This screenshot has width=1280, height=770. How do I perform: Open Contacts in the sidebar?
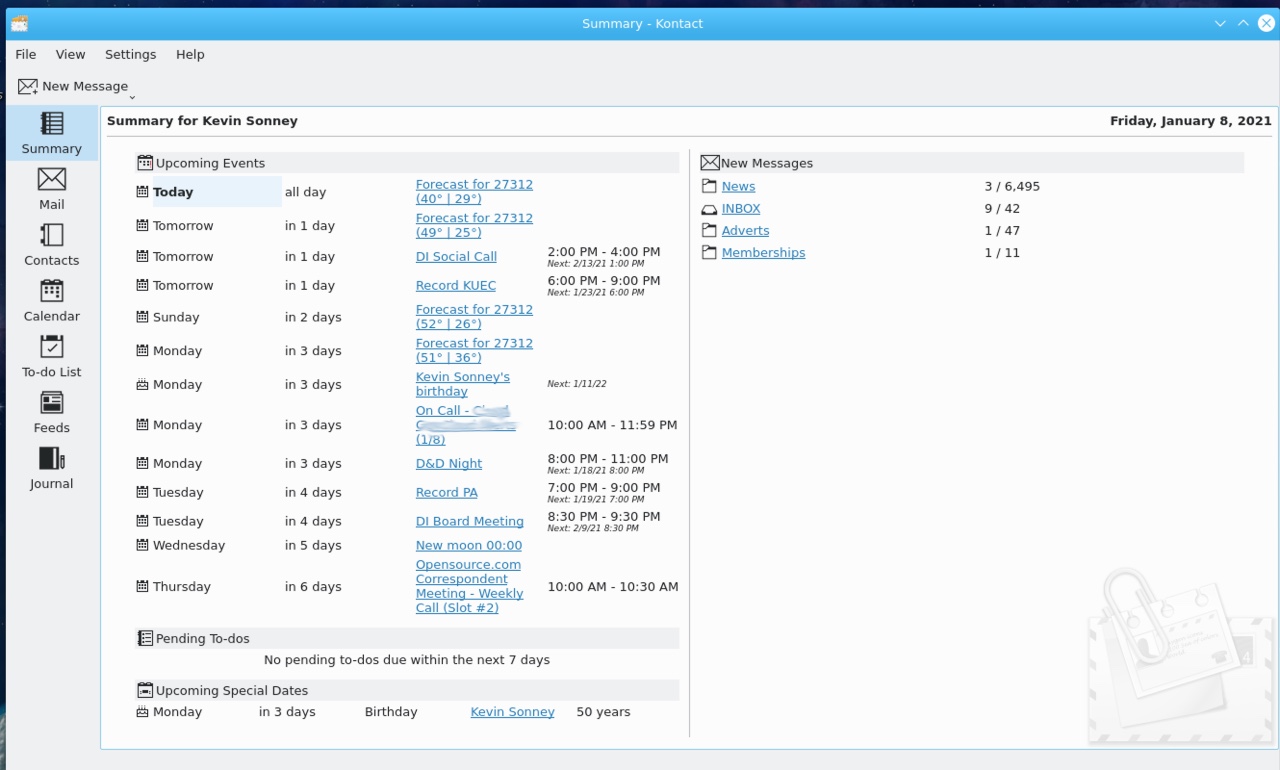point(51,246)
